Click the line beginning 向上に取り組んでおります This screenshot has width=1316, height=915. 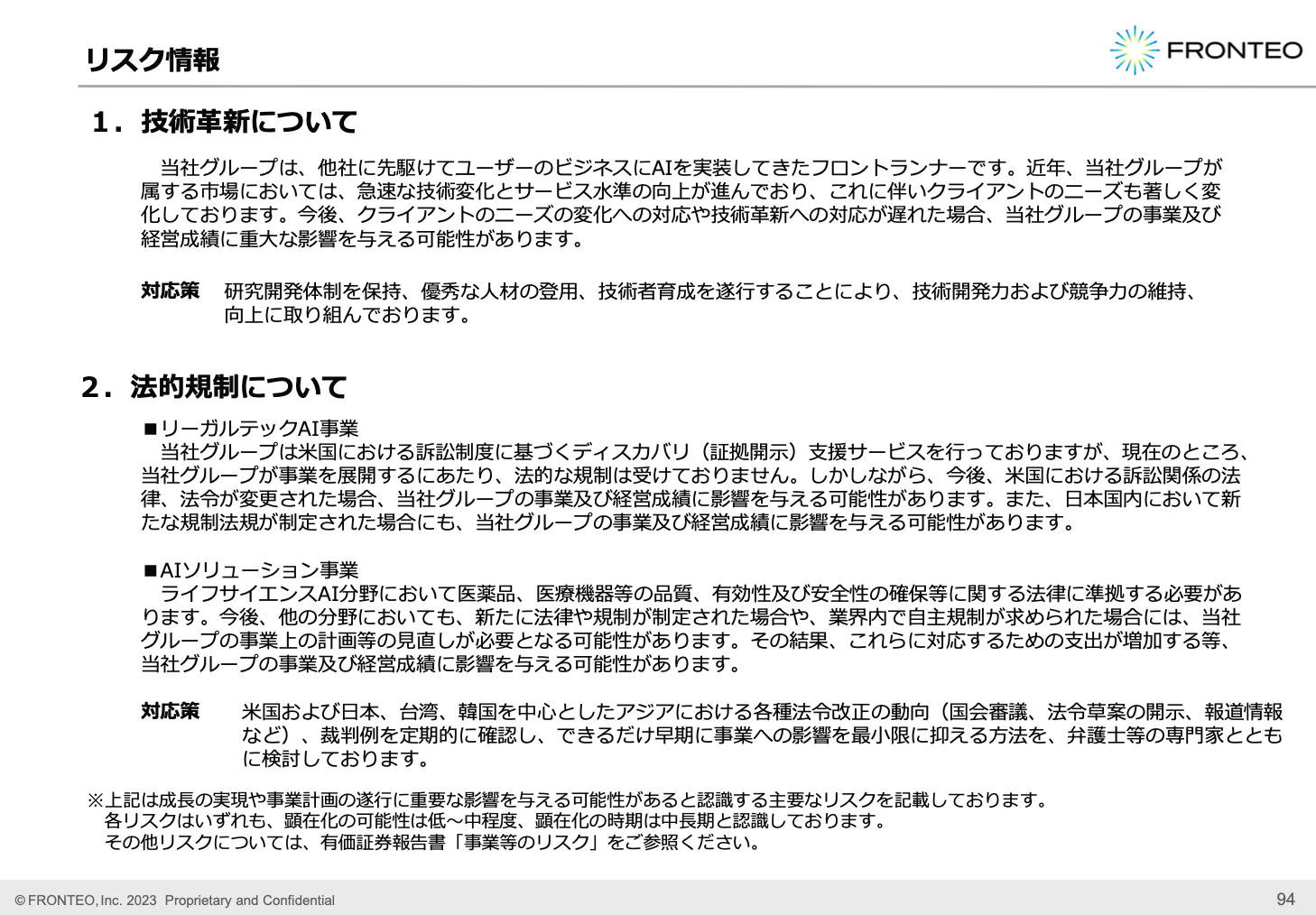[x=348, y=315]
